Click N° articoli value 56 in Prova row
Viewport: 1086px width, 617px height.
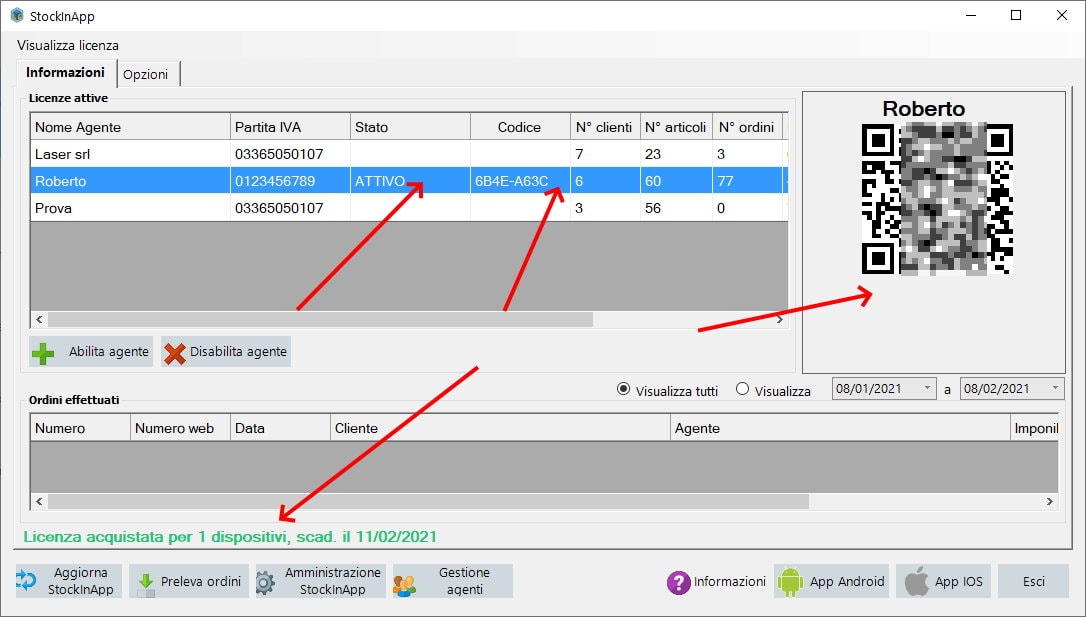(x=677, y=208)
